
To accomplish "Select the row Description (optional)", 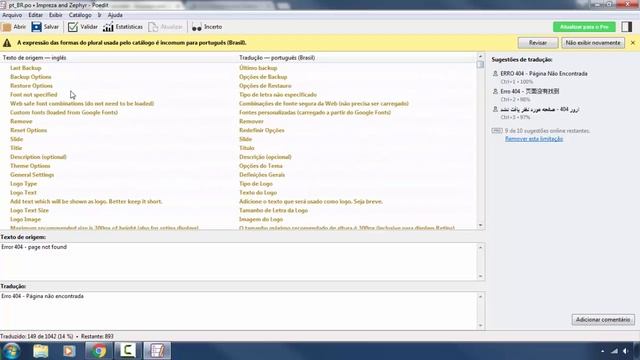I will 238,157.
